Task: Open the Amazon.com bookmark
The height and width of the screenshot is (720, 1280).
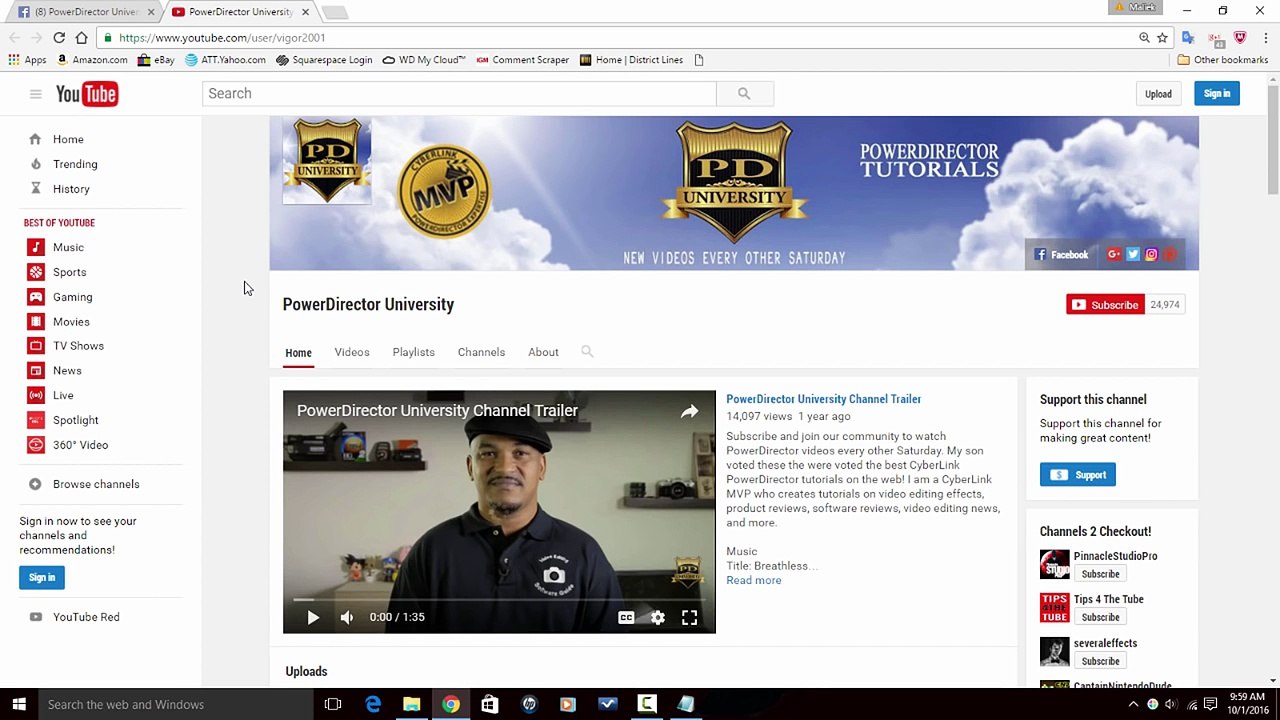Action: [x=92, y=60]
